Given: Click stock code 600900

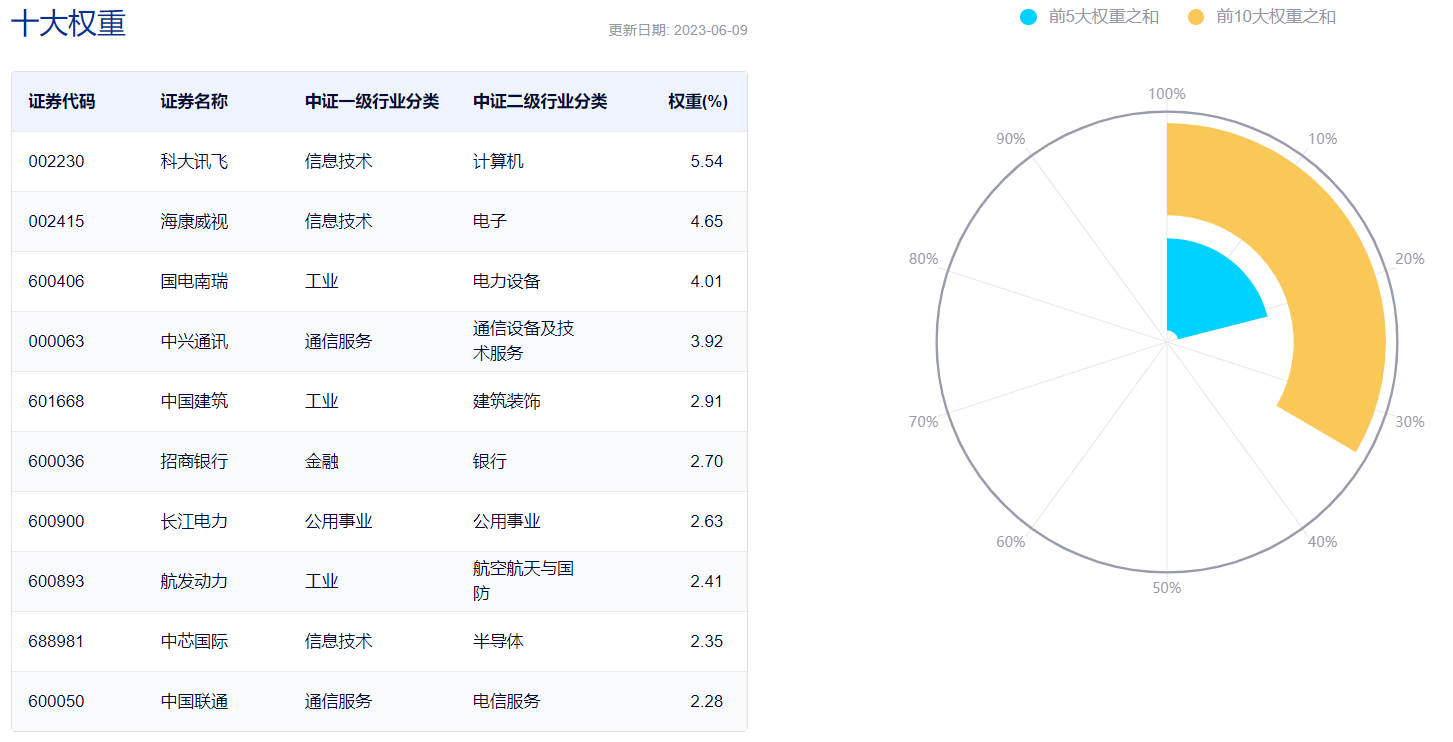Looking at the screenshot, I should [x=56, y=522].
